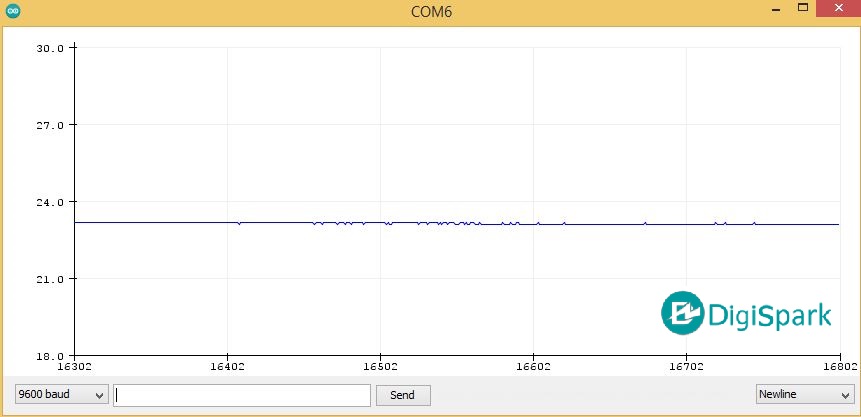Viewport: 861px width, 417px height.
Task: Open the 9600 baud rate dropdown
Action: [x=61, y=395]
